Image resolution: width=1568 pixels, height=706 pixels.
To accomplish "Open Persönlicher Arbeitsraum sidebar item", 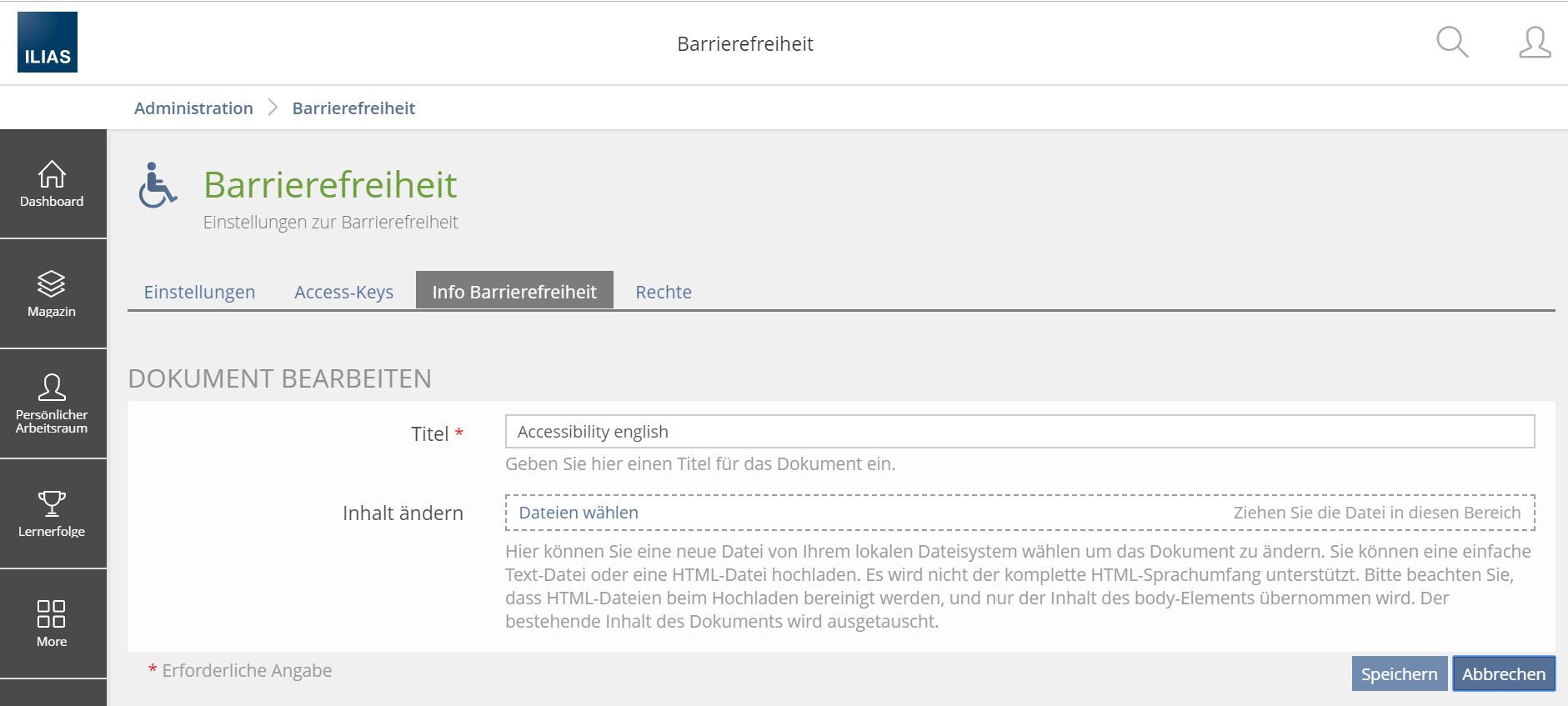I will click(52, 404).
